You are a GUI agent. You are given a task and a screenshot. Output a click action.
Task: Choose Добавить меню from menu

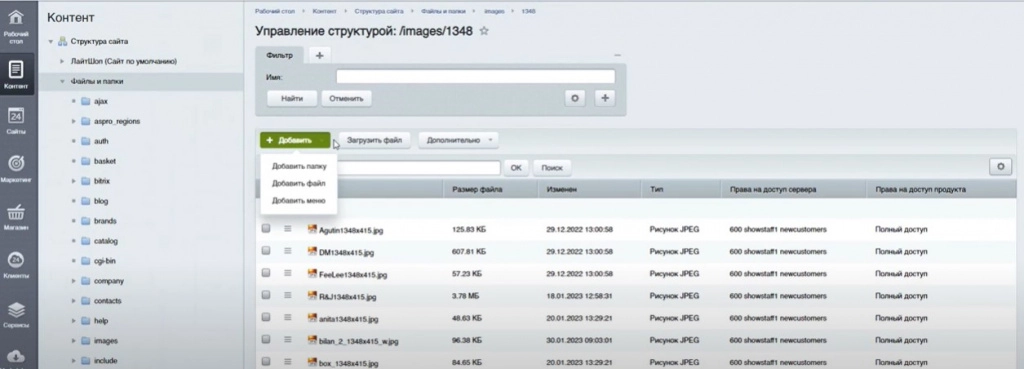(298, 201)
